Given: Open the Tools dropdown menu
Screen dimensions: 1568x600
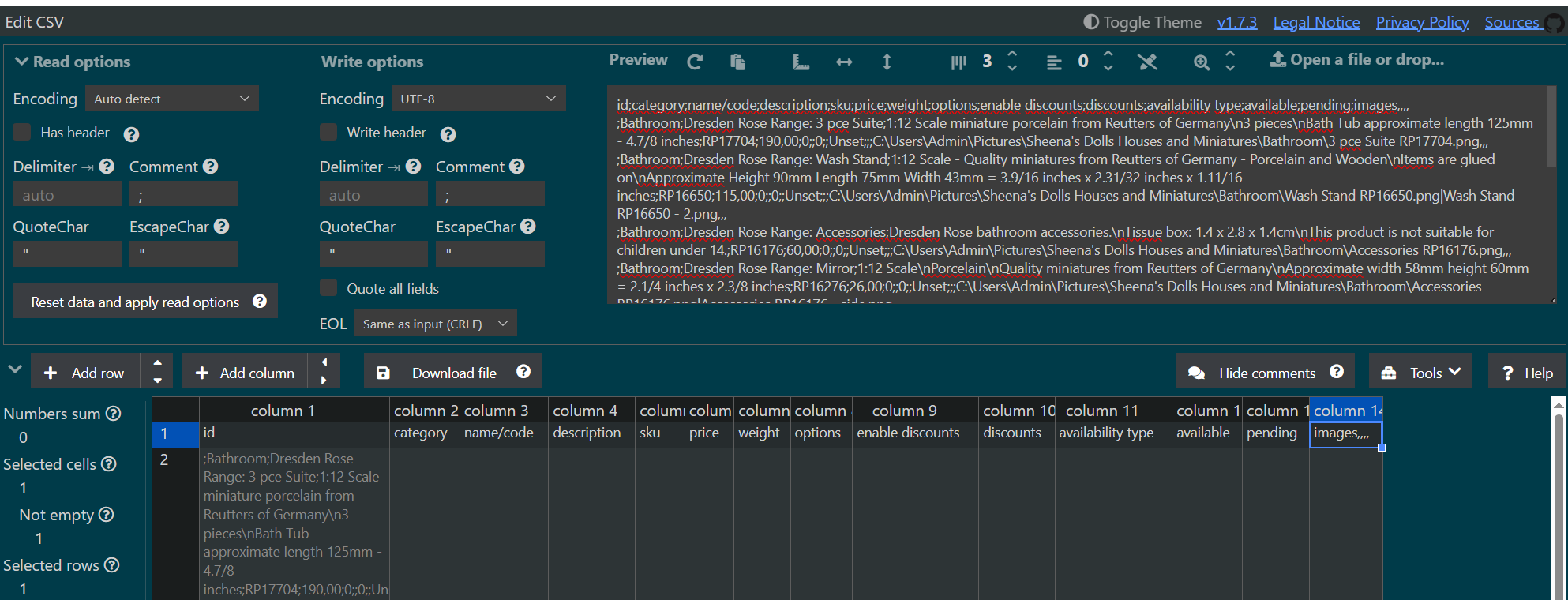Looking at the screenshot, I should coord(1420,372).
